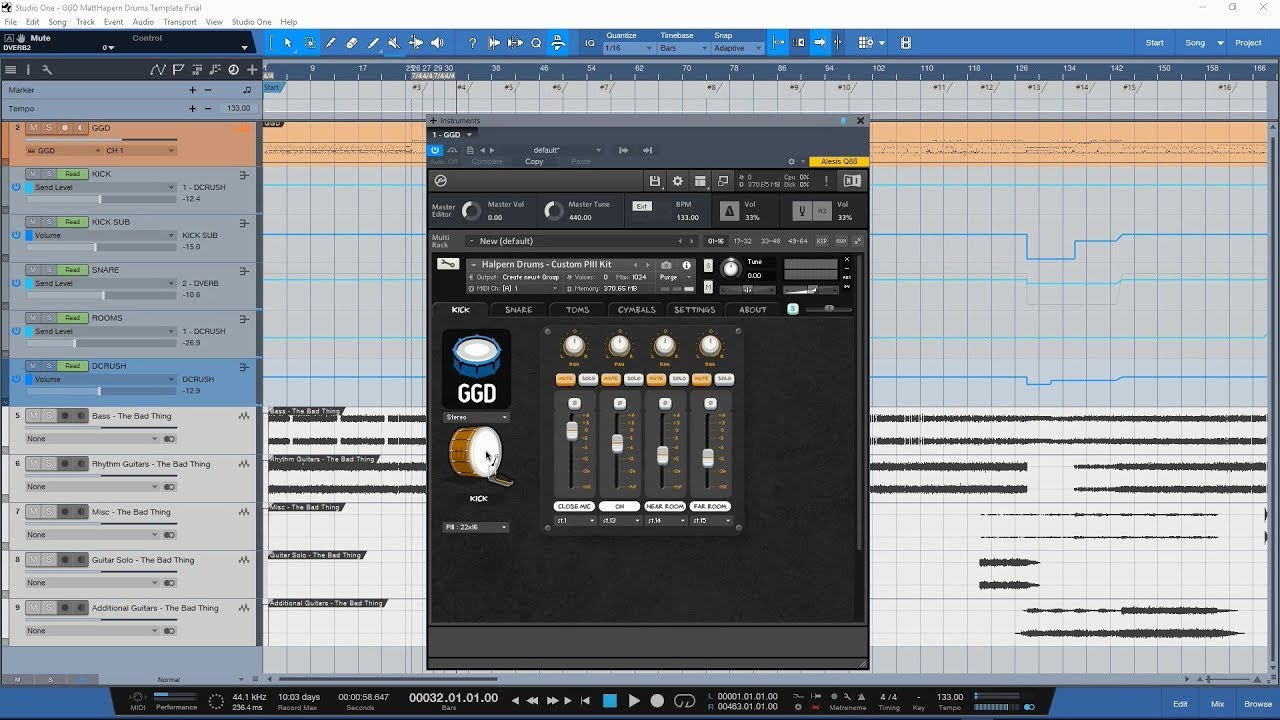Open the PIII 22x16 kick dropdown
Image resolution: width=1280 pixels, height=720 pixels.
(x=476, y=527)
